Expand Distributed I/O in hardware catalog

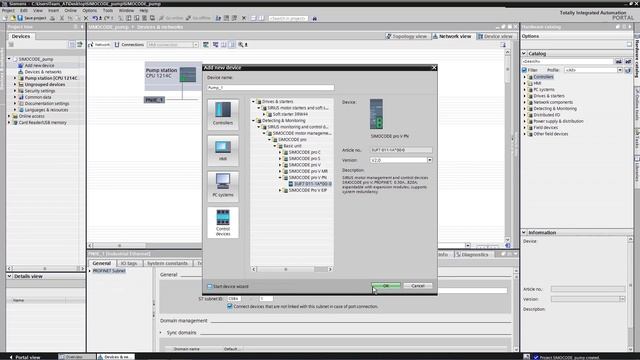525,115
